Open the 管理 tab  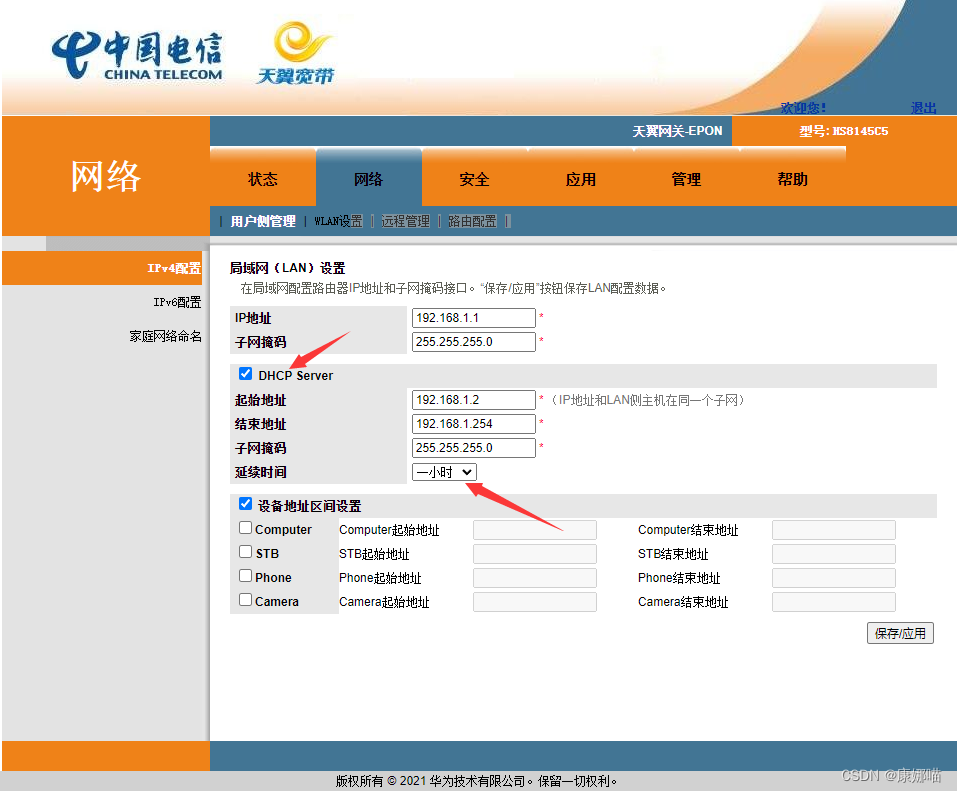tap(686, 179)
